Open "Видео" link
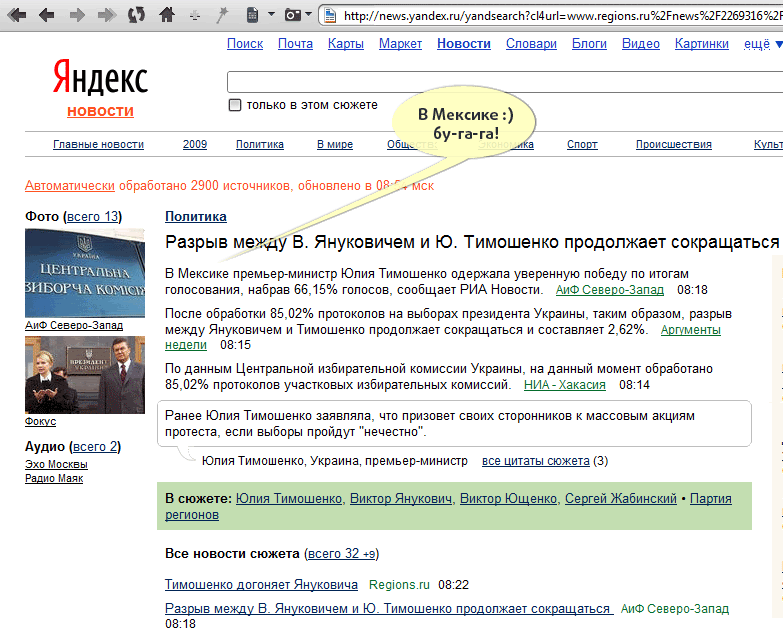The height and width of the screenshot is (630, 783). coord(641,44)
